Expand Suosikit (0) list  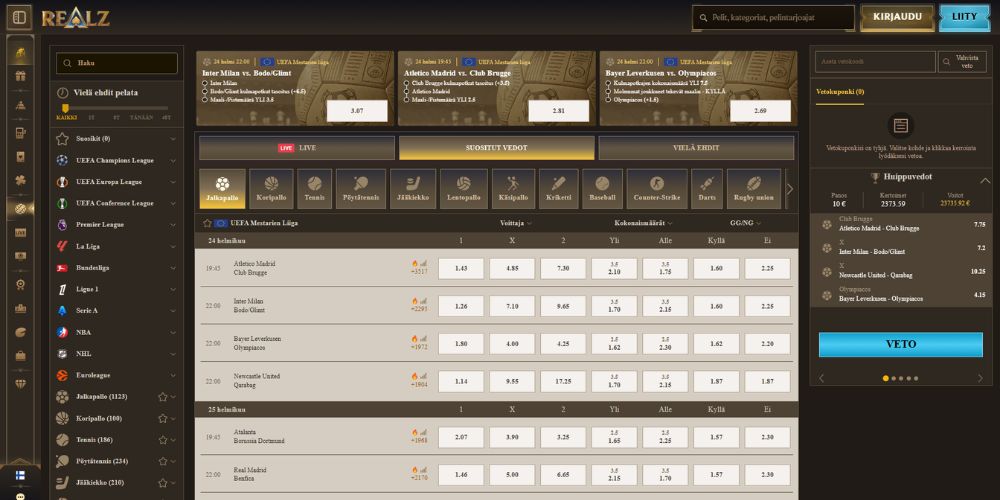click(x=173, y=138)
